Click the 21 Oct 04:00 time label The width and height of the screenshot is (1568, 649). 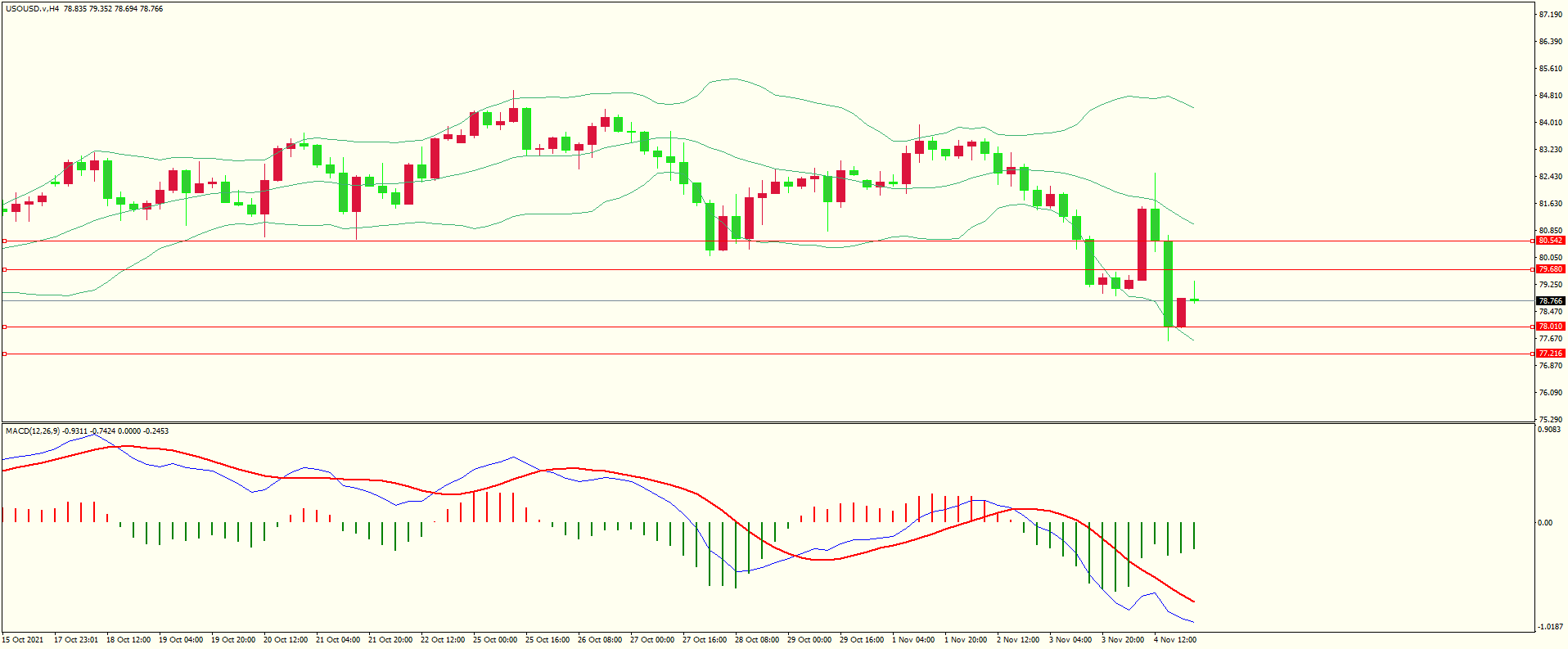tap(338, 640)
